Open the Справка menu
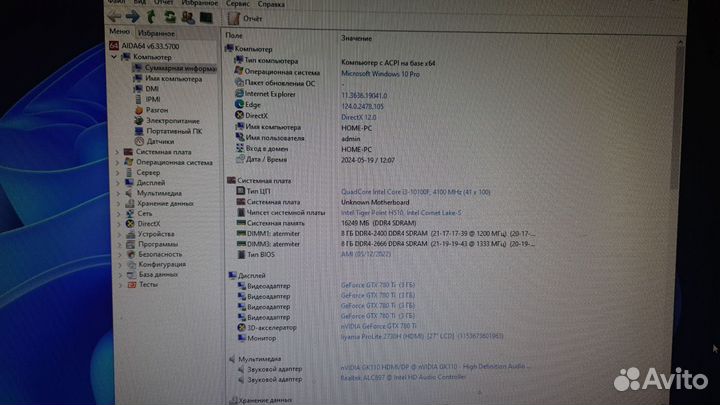 [270, 4]
